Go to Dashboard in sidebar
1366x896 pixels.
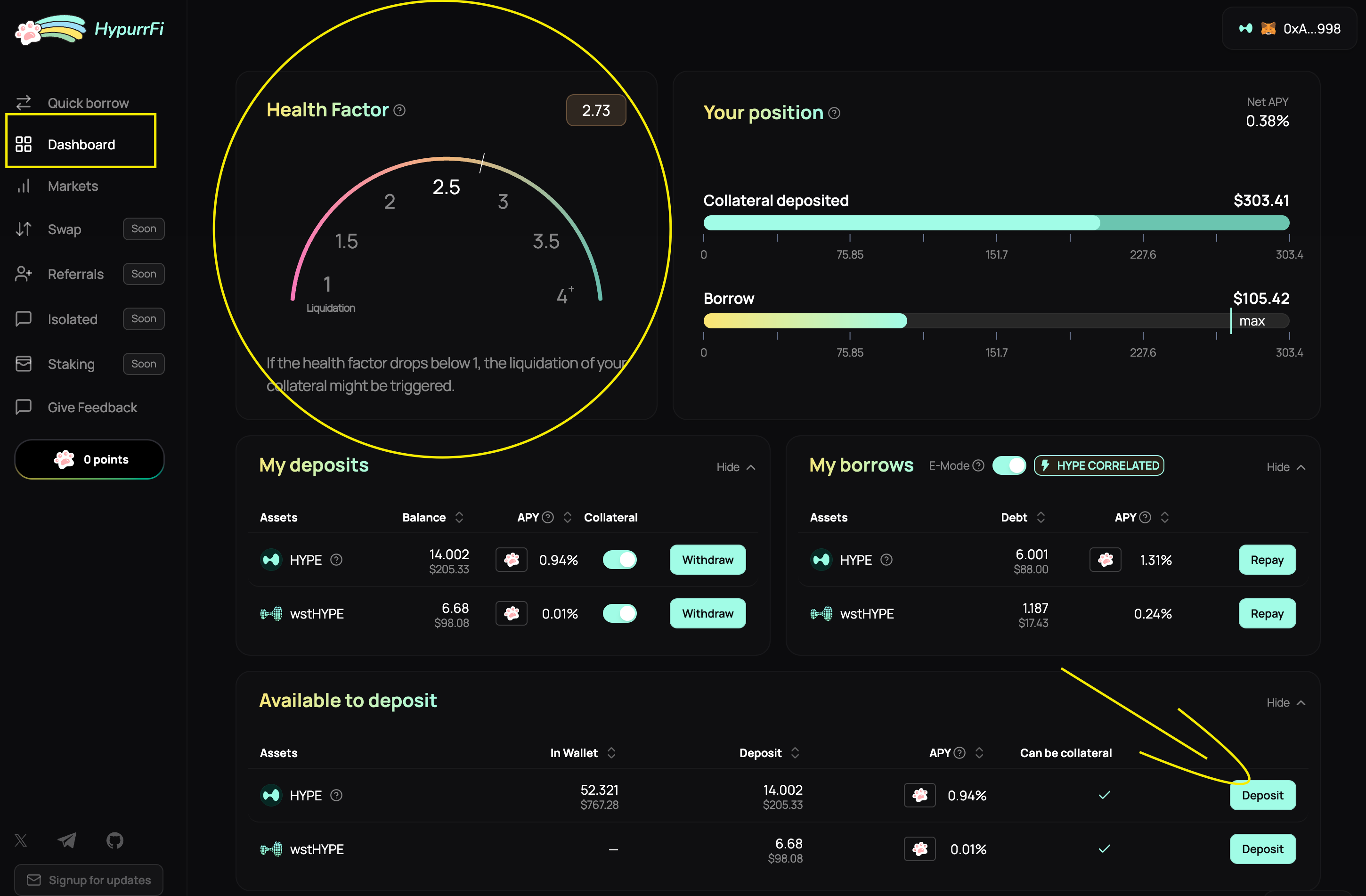81,144
